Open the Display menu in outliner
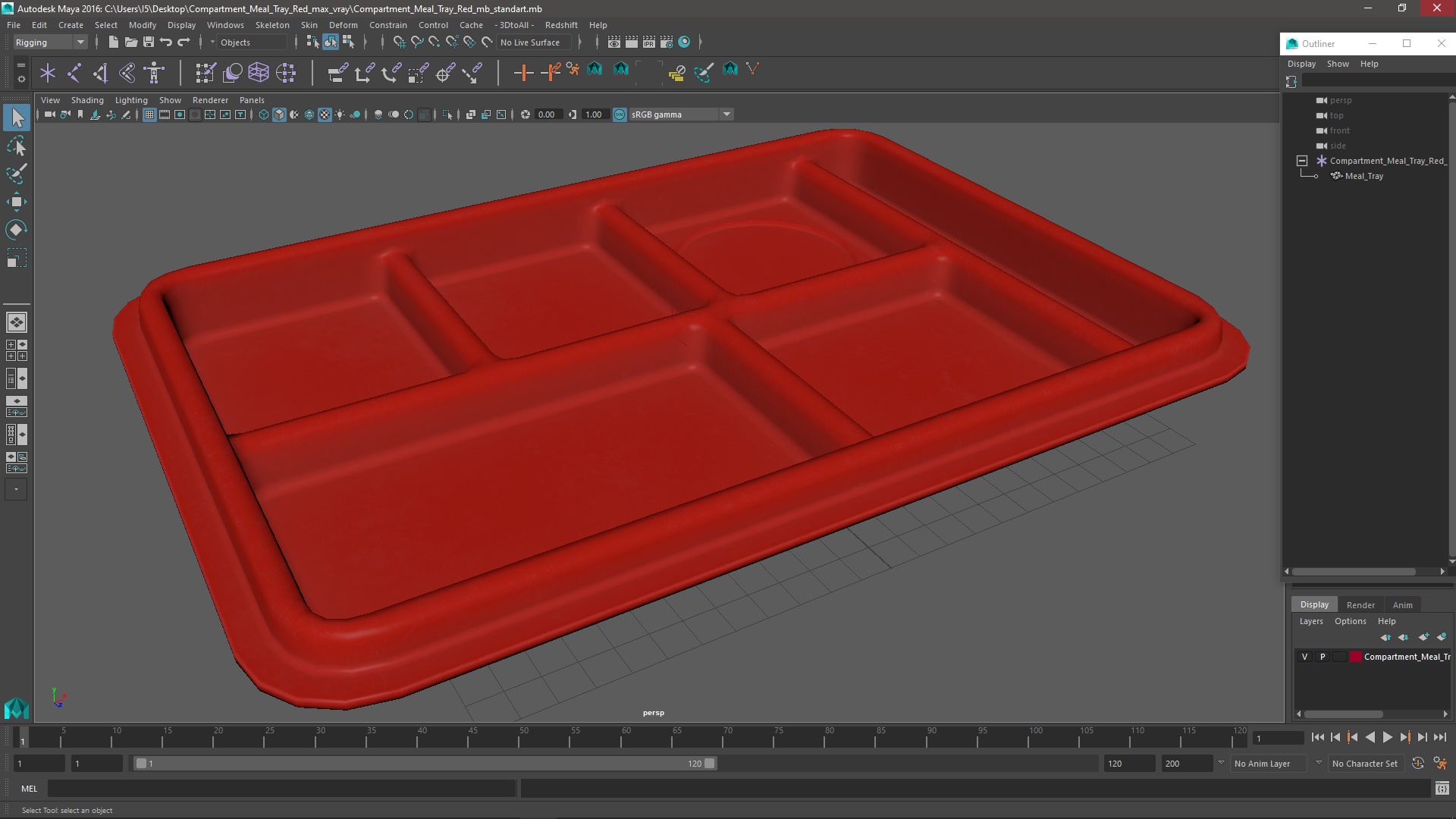This screenshot has width=1456, height=819. (1301, 62)
